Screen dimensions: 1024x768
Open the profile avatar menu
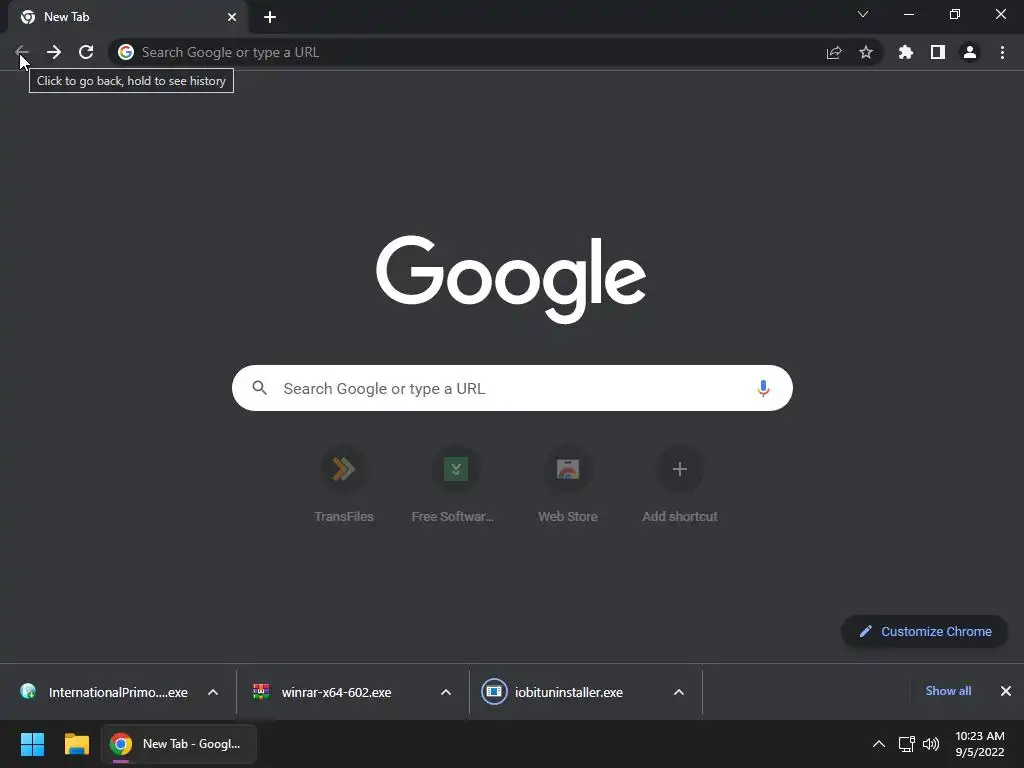pyautogui.click(x=970, y=52)
